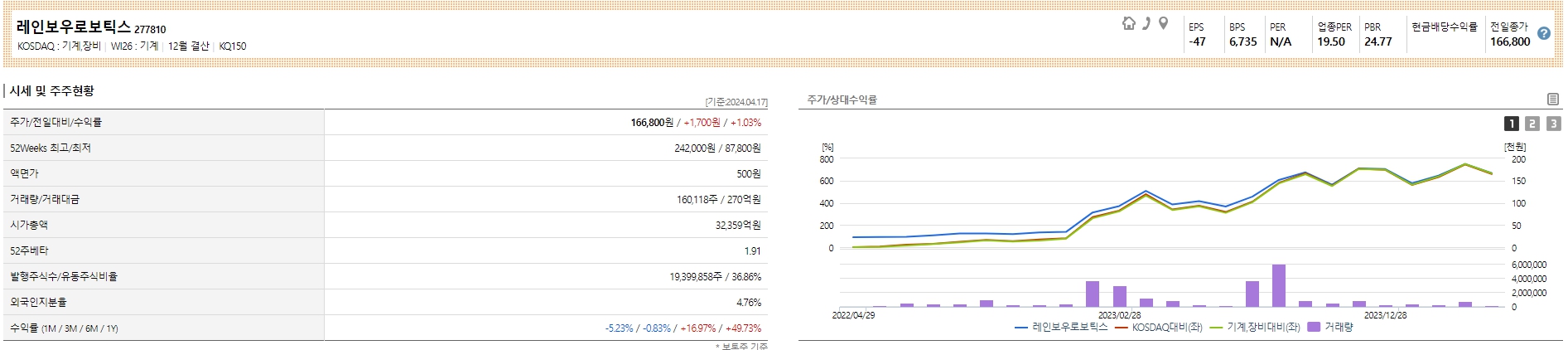Click the EPS value -47
The height and width of the screenshot is (350, 1568).
tap(1197, 41)
